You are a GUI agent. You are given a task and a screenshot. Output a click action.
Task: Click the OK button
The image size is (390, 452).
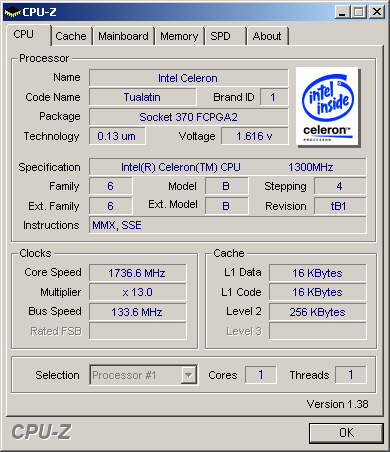tap(346, 433)
